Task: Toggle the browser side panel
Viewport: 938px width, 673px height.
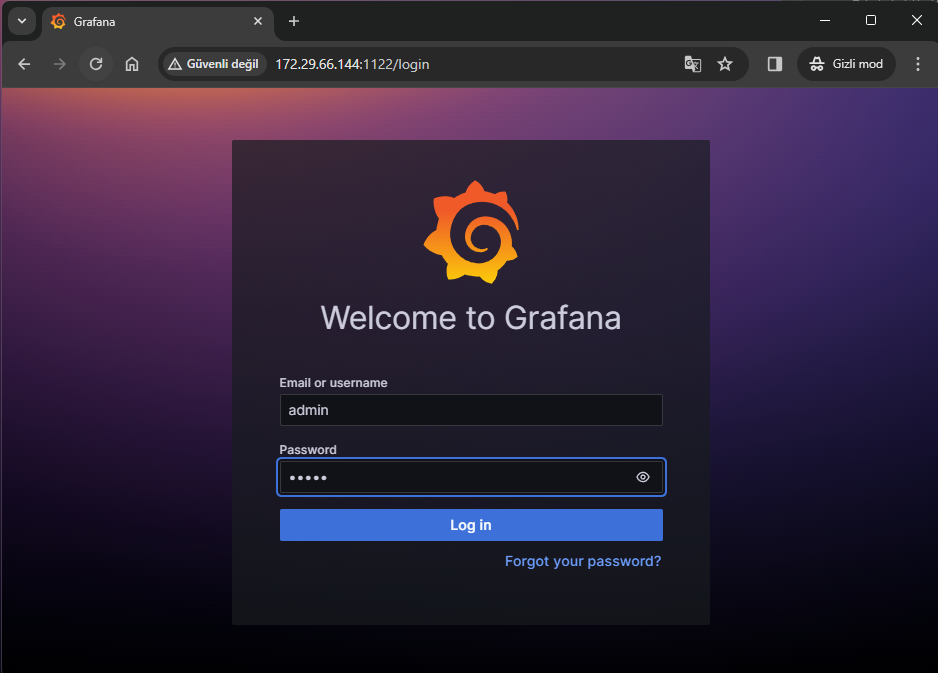Action: 775,64
